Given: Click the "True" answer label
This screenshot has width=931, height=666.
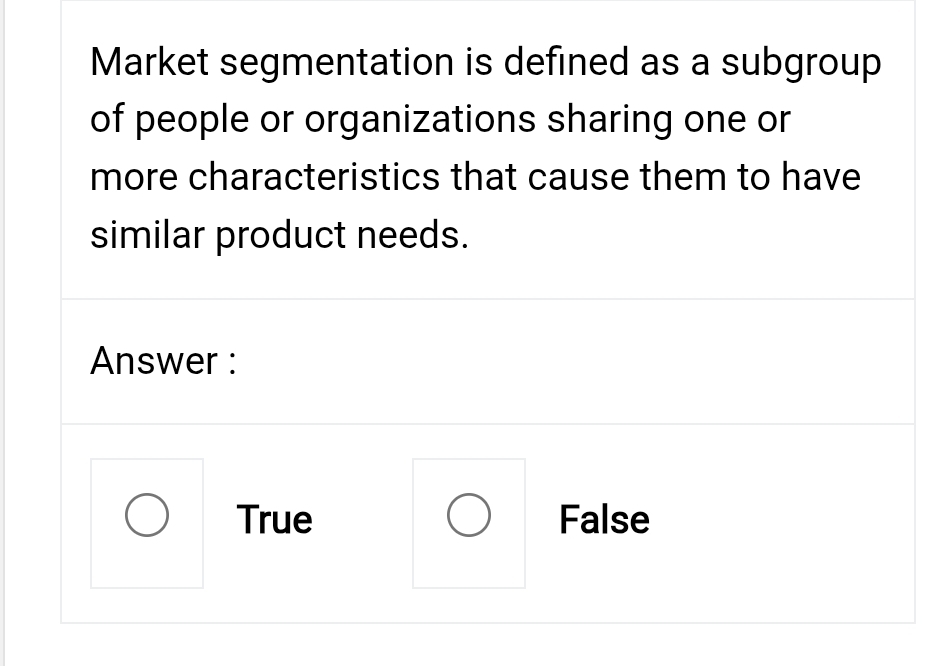Looking at the screenshot, I should (x=274, y=520).
